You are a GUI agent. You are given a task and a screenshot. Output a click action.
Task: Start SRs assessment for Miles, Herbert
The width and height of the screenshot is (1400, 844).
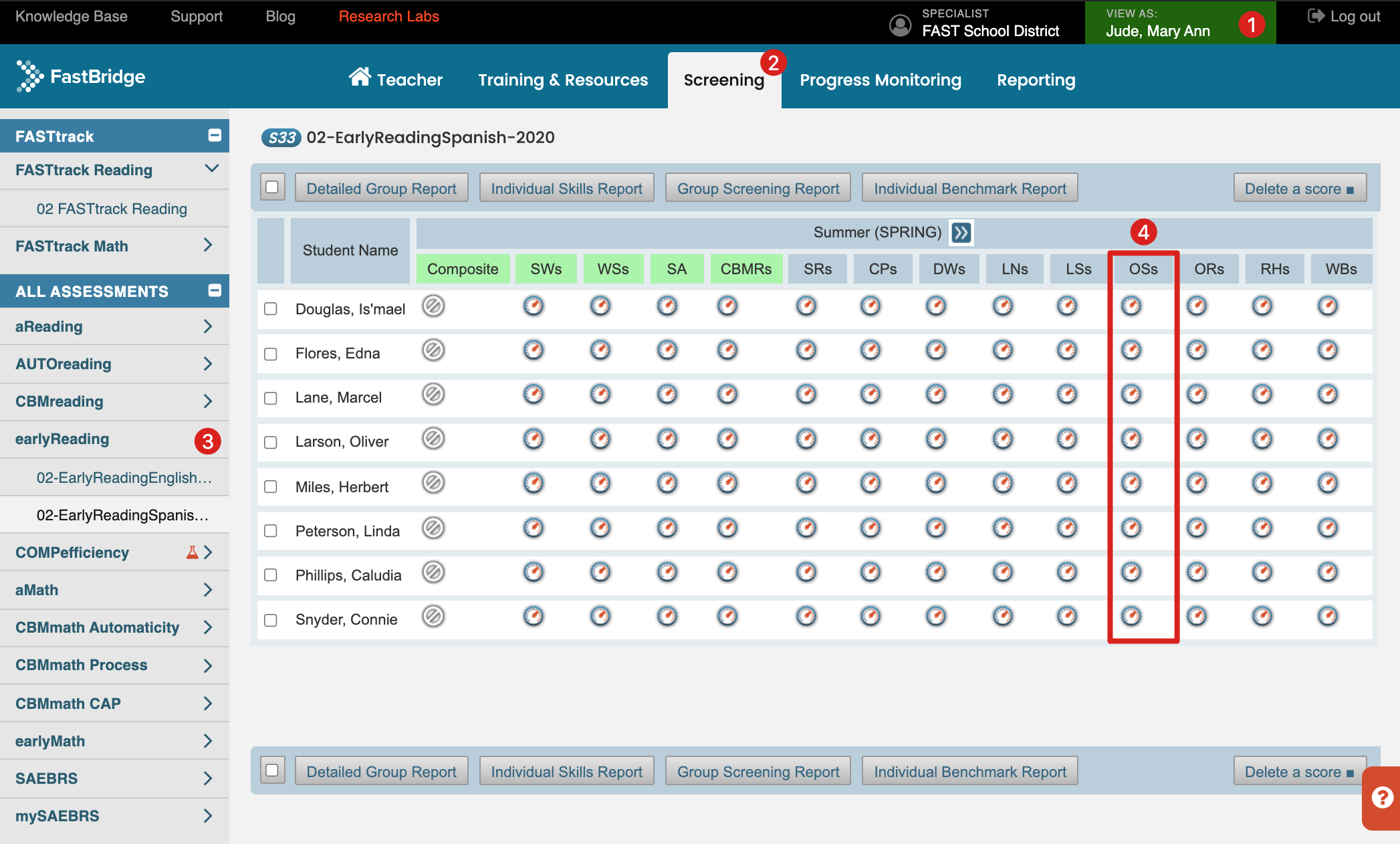coord(806,483)
